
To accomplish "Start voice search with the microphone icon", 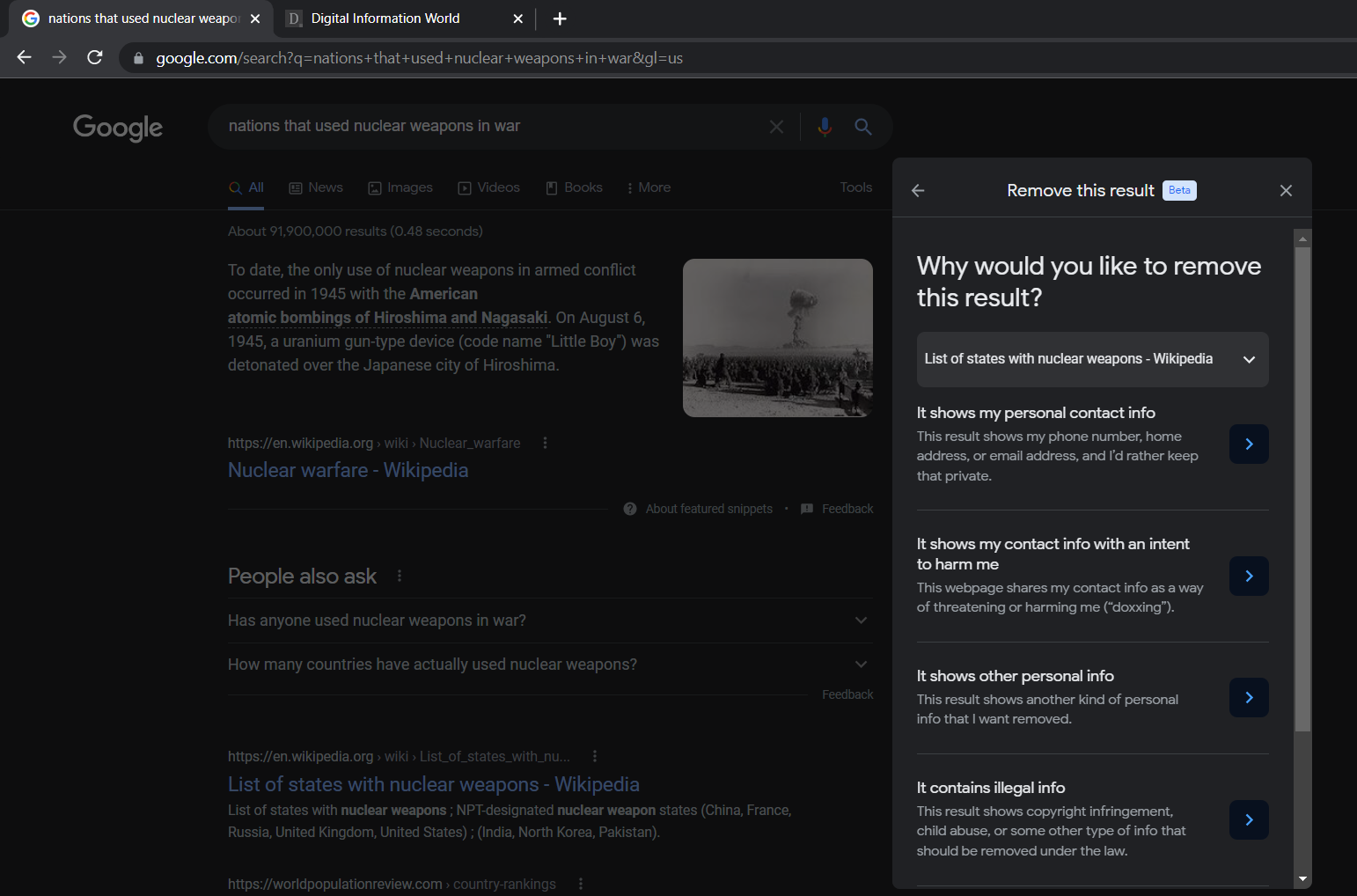I will pyautogui.click(x=825, y=127).
